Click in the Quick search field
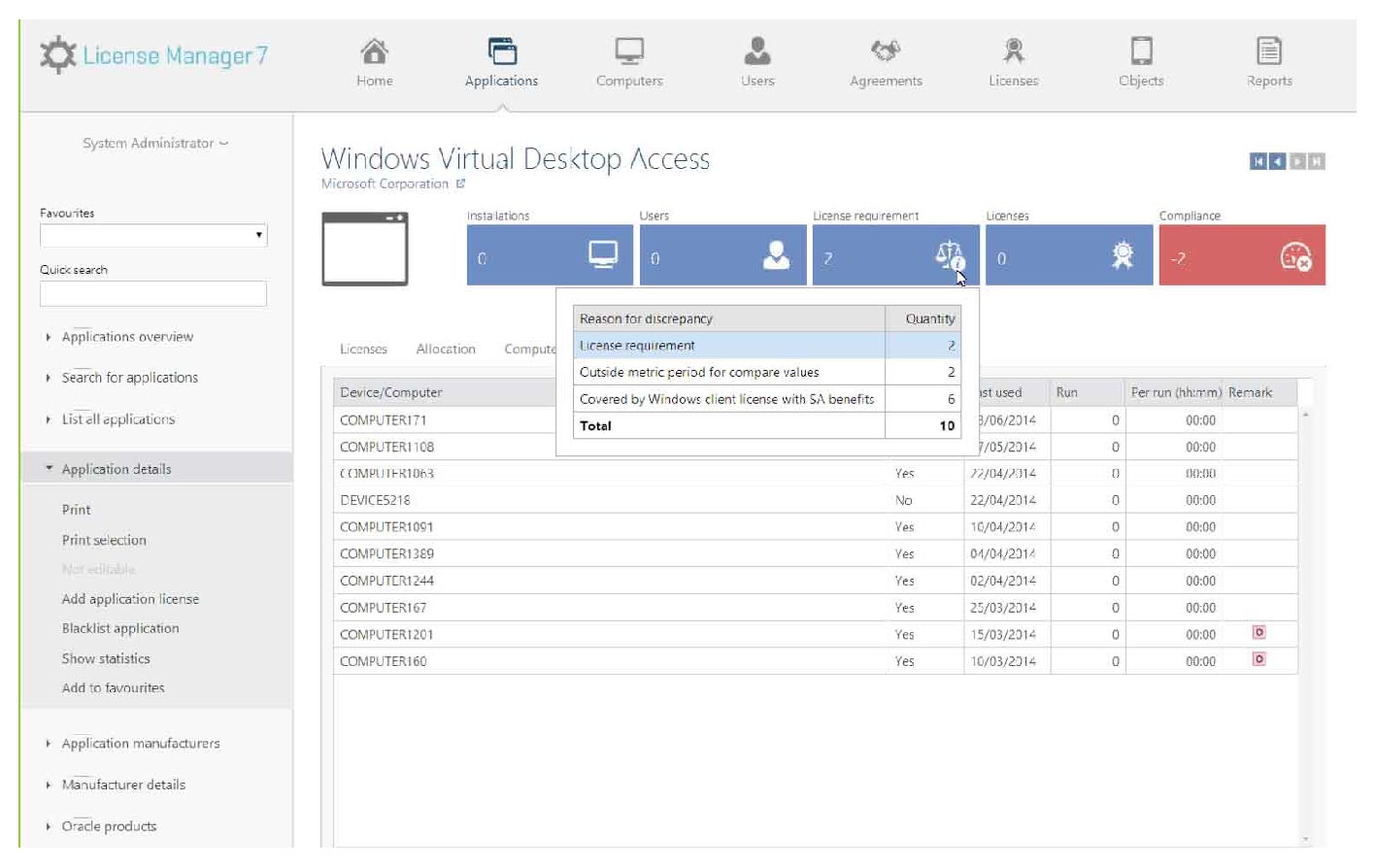This screenshot has width=1375, height=868. click(153, 294)
